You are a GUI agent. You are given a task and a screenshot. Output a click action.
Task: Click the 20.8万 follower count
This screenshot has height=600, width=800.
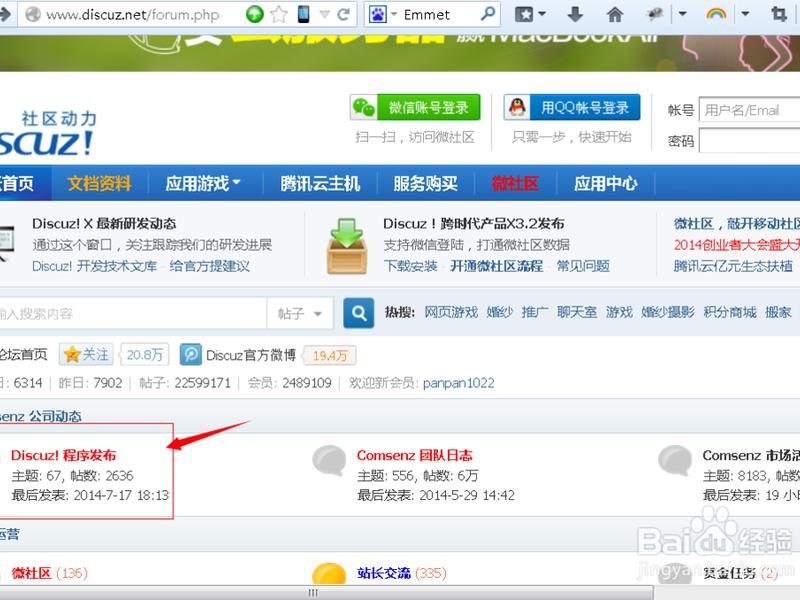click(x=144, y=355)
